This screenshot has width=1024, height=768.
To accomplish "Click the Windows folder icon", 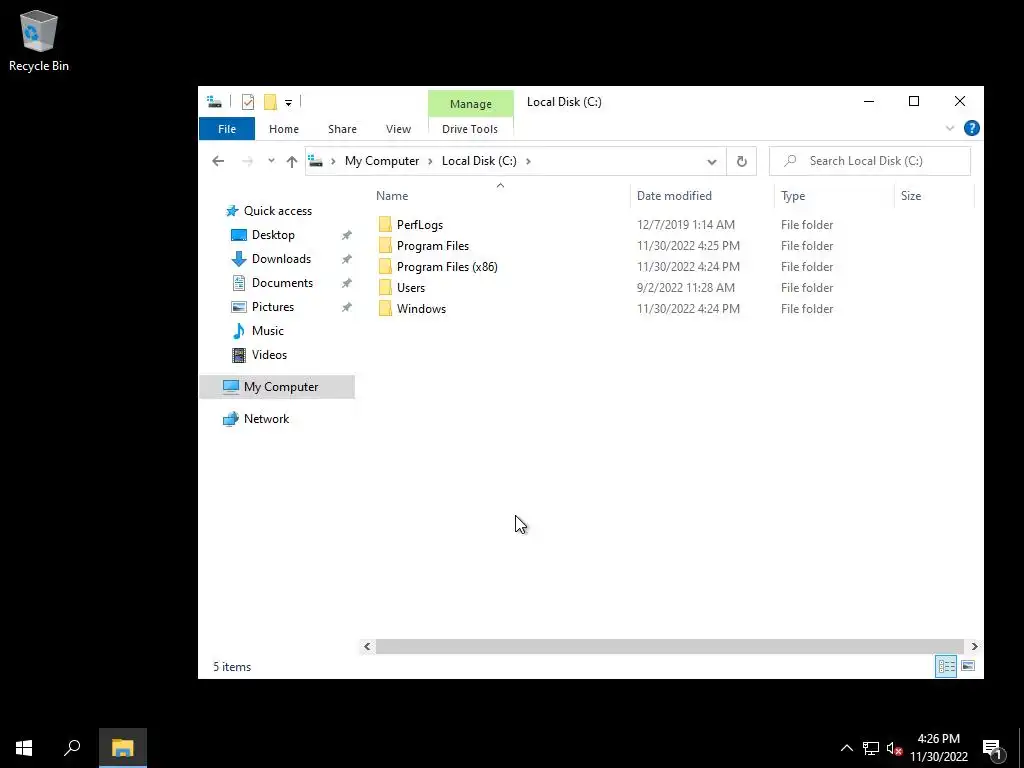I will tap(385, 308).
